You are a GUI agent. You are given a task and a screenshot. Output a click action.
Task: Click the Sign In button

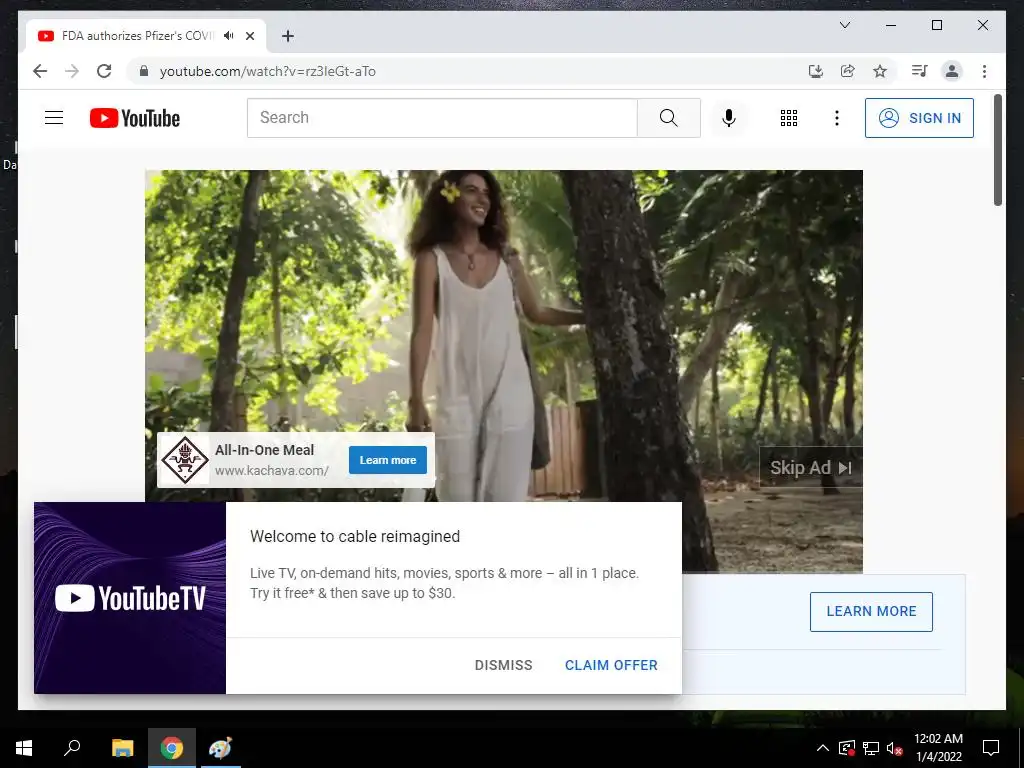point(919,118)
